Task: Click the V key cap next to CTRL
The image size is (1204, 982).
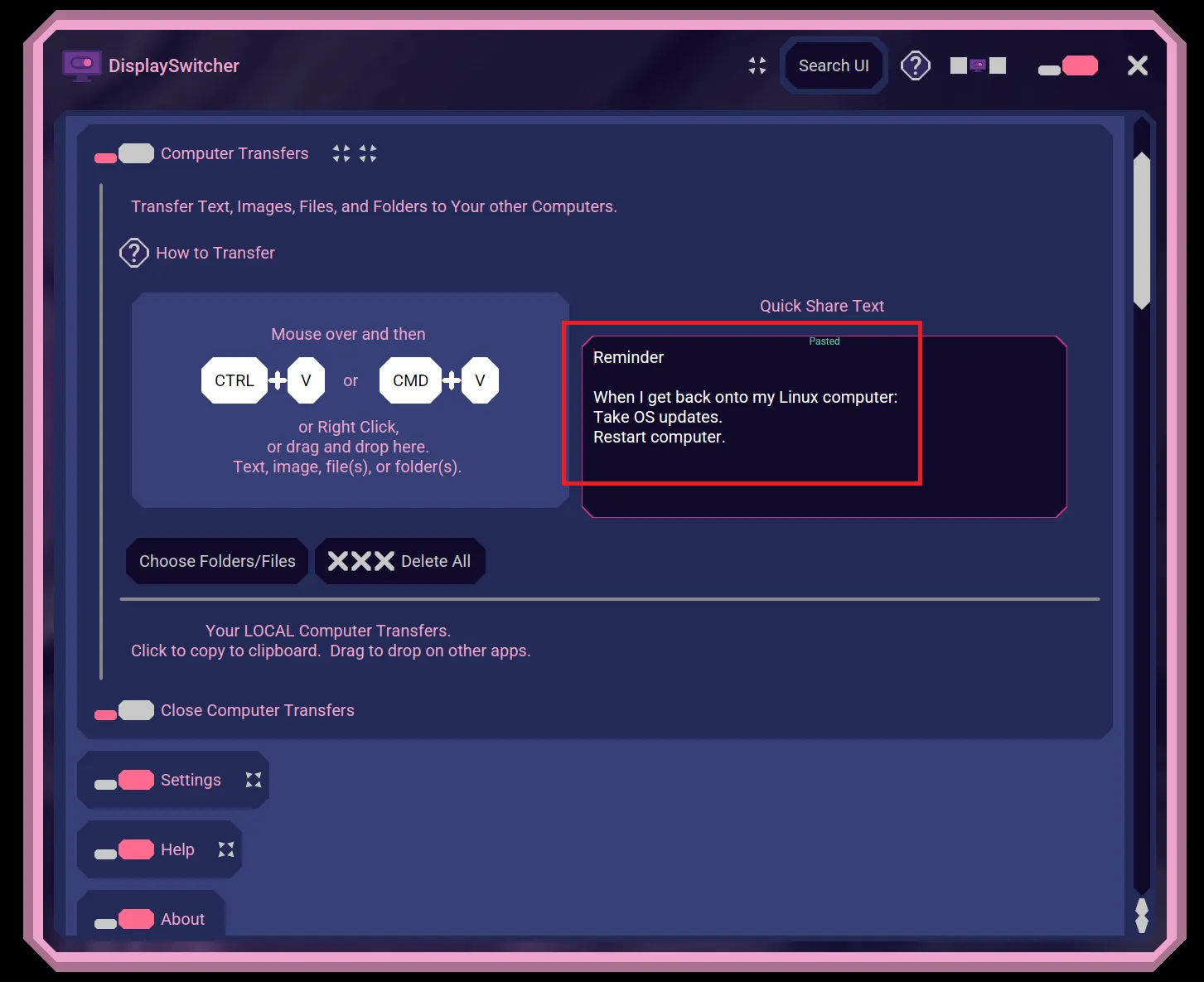Action: click(x=306, y=380)
